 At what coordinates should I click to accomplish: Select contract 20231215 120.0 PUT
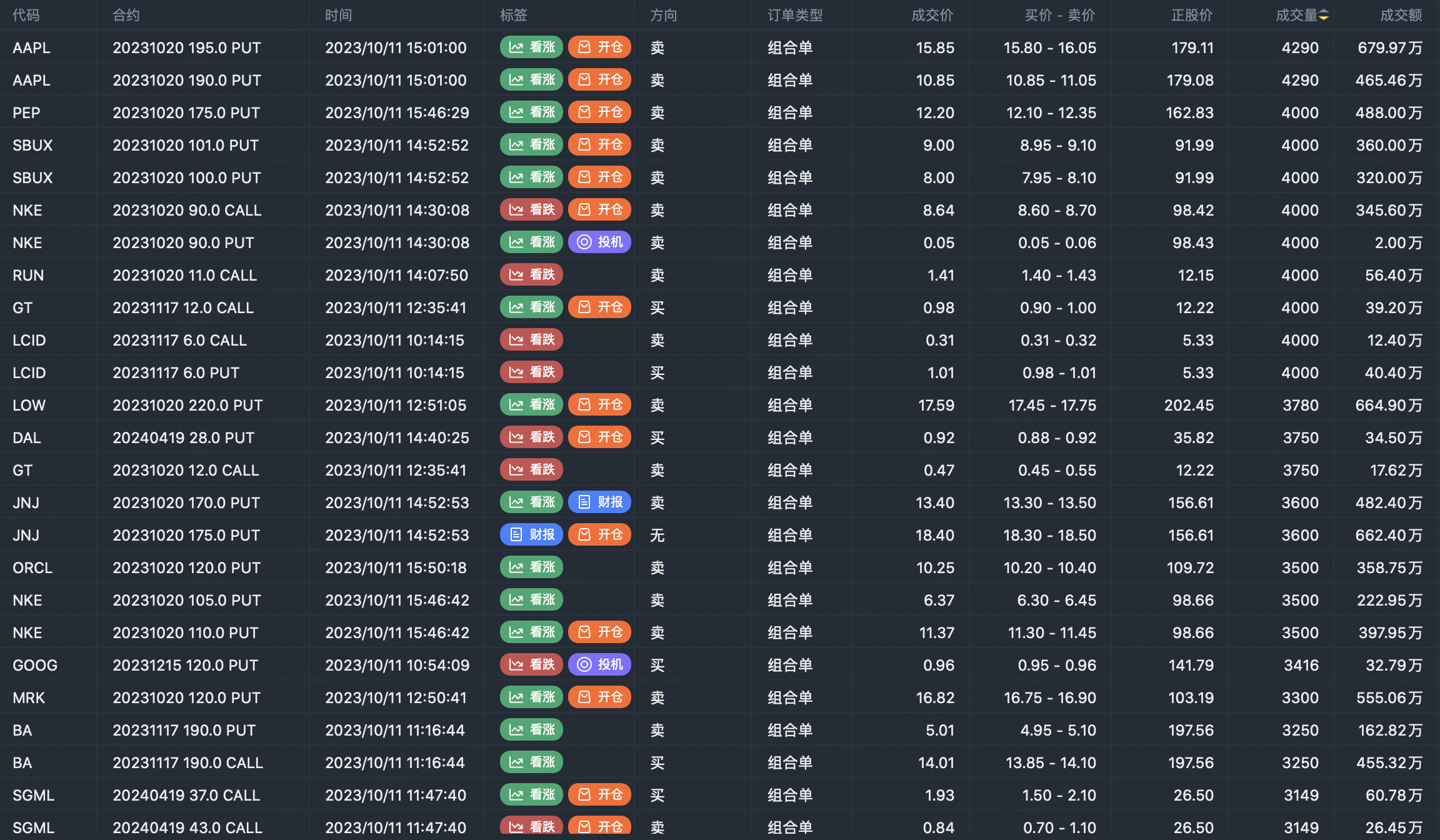click(x=186, y=665)
